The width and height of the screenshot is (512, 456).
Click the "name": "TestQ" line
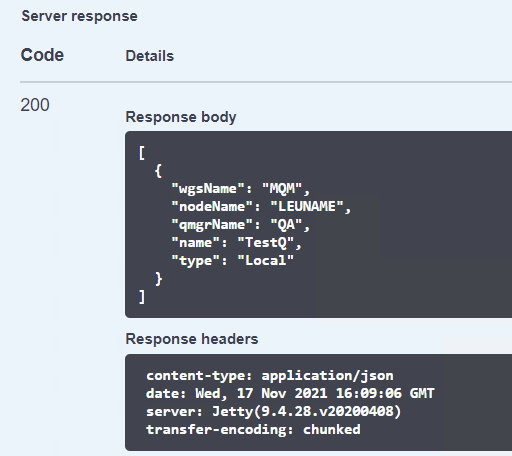236,243
